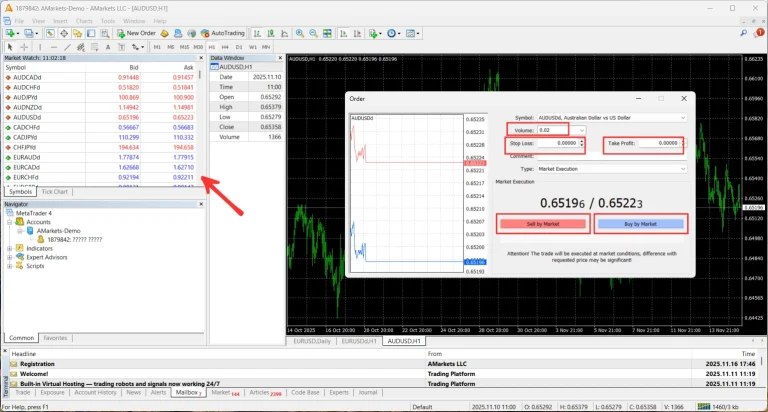Click the Buy by Market button
Image resolution: width=768 pixels, height=412 pixels.
pyautogui.click(x=640, y=224)
